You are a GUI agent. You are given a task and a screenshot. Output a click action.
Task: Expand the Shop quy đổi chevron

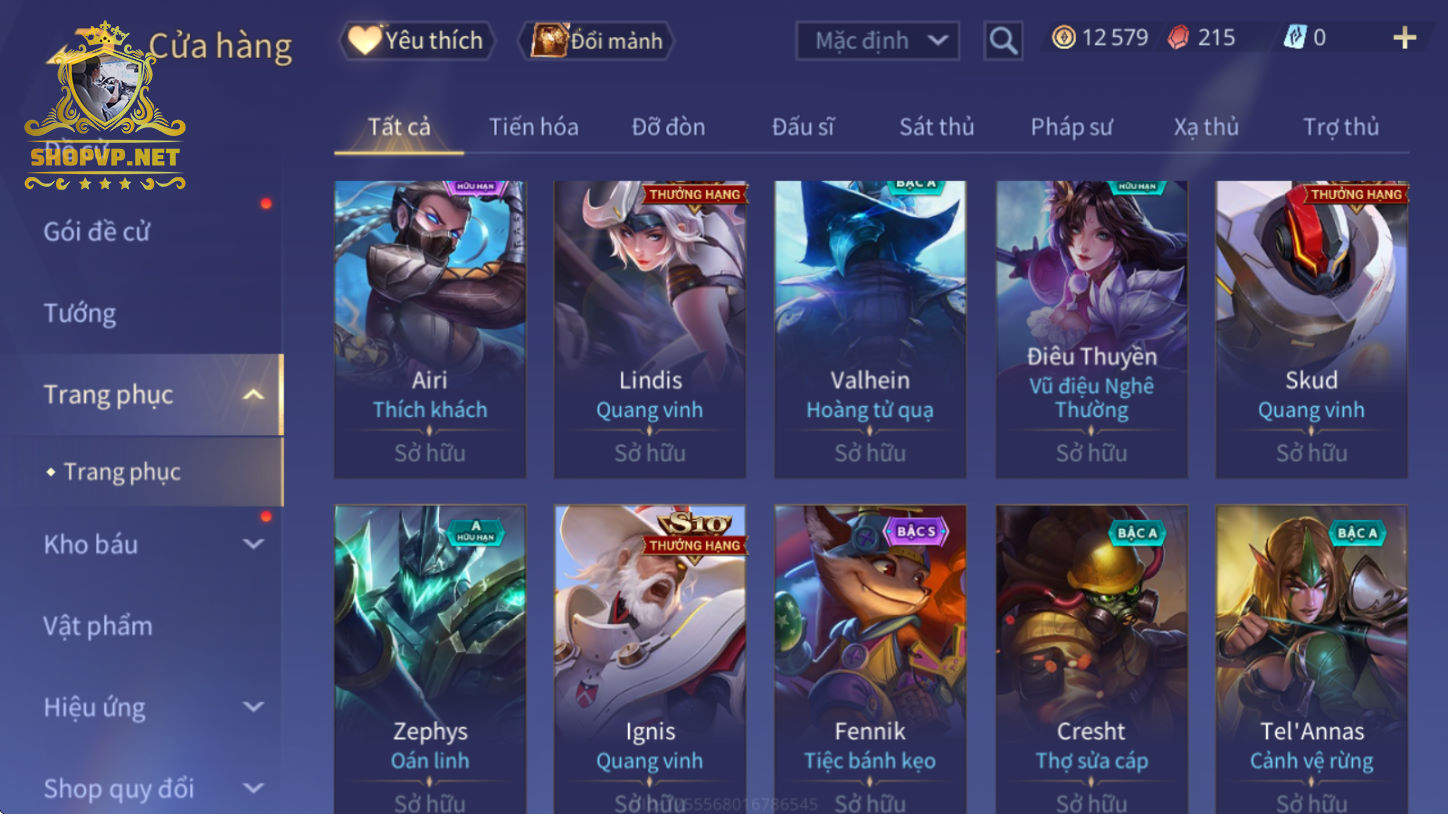(254, 788)
